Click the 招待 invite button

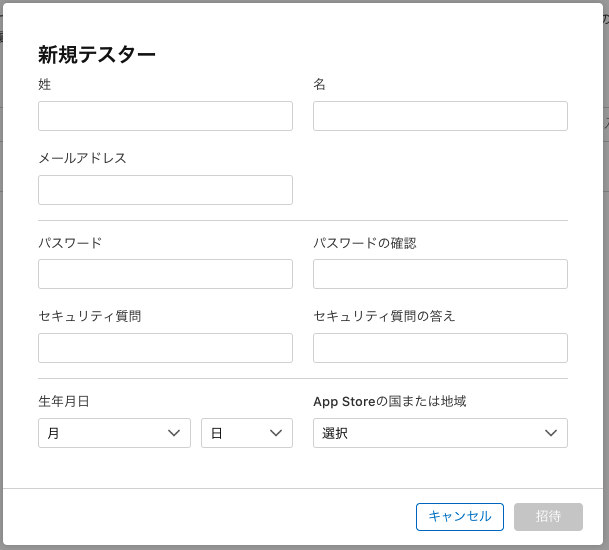tap(548, 516)
